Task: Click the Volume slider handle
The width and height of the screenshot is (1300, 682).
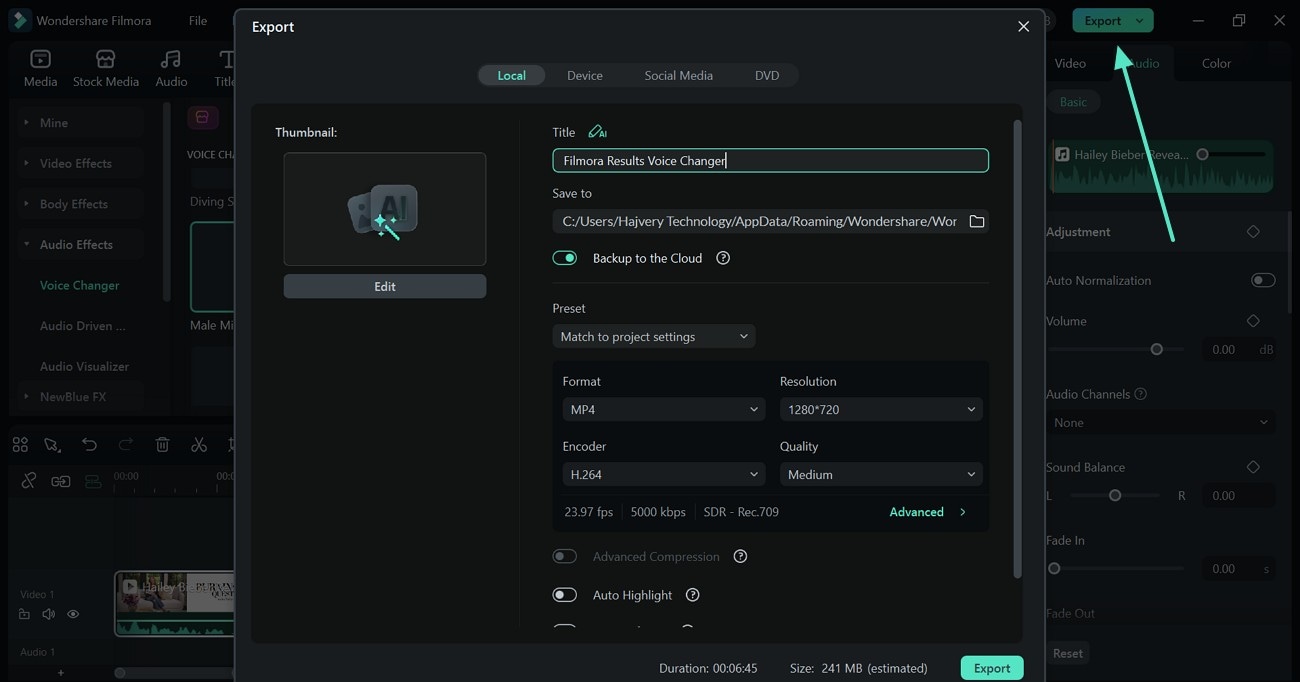Action: click(x=1156, y=350)
